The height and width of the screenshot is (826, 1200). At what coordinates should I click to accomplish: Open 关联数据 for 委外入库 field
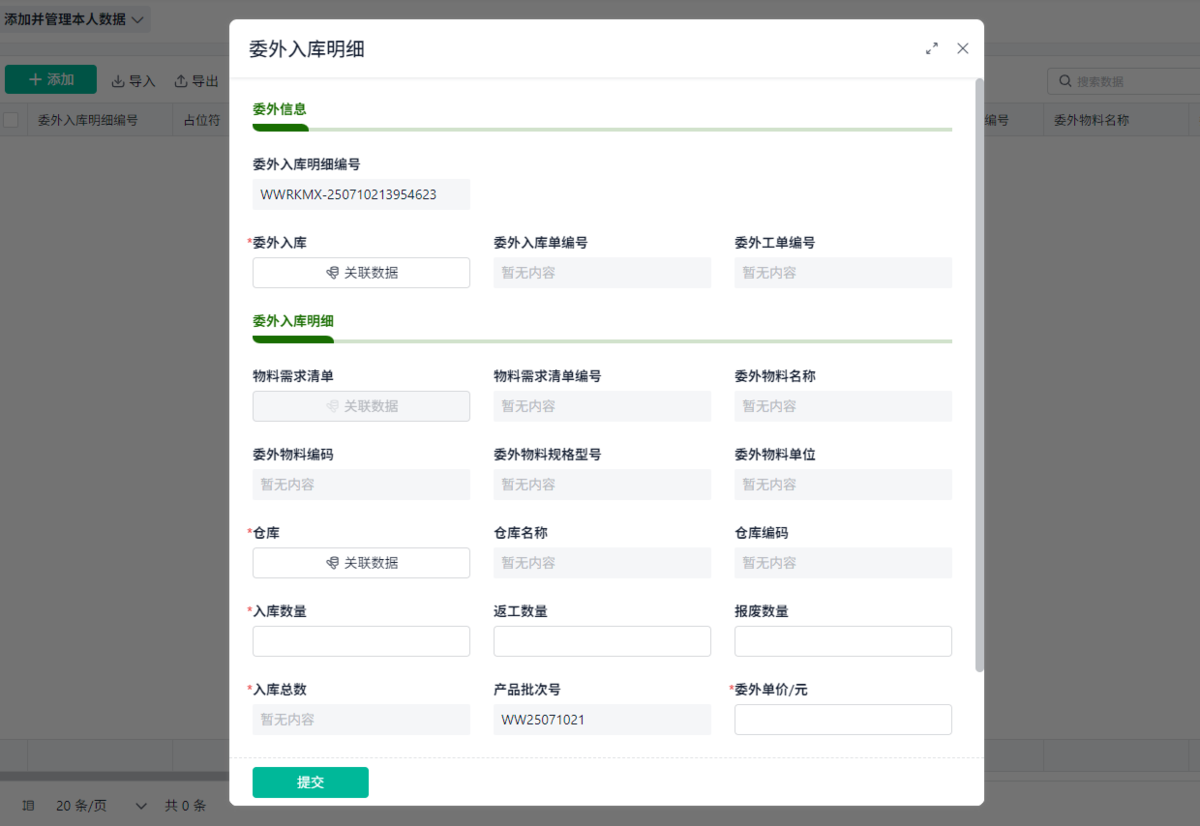coord(361,273)
